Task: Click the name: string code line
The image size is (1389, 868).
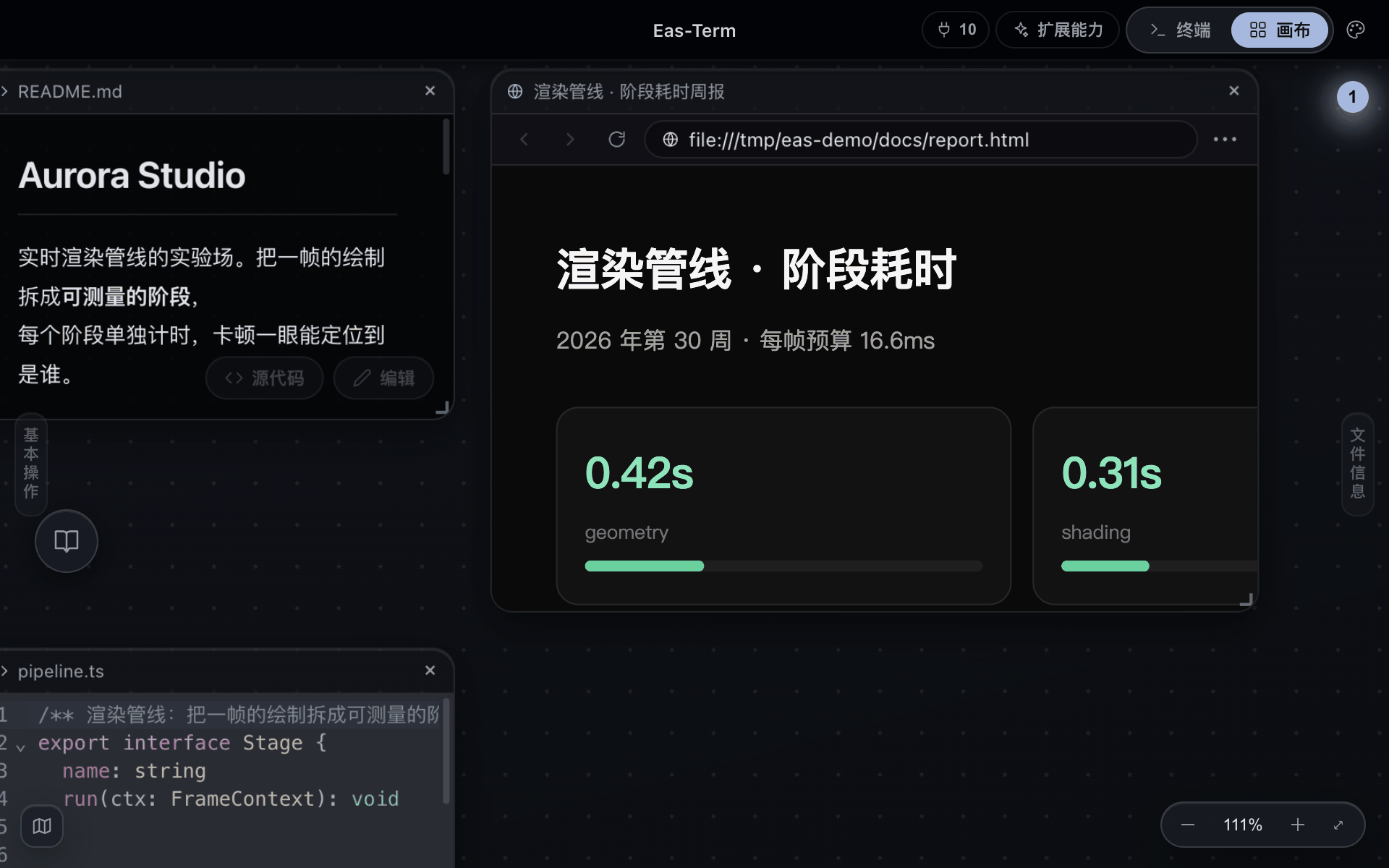Action: (134, 771)
